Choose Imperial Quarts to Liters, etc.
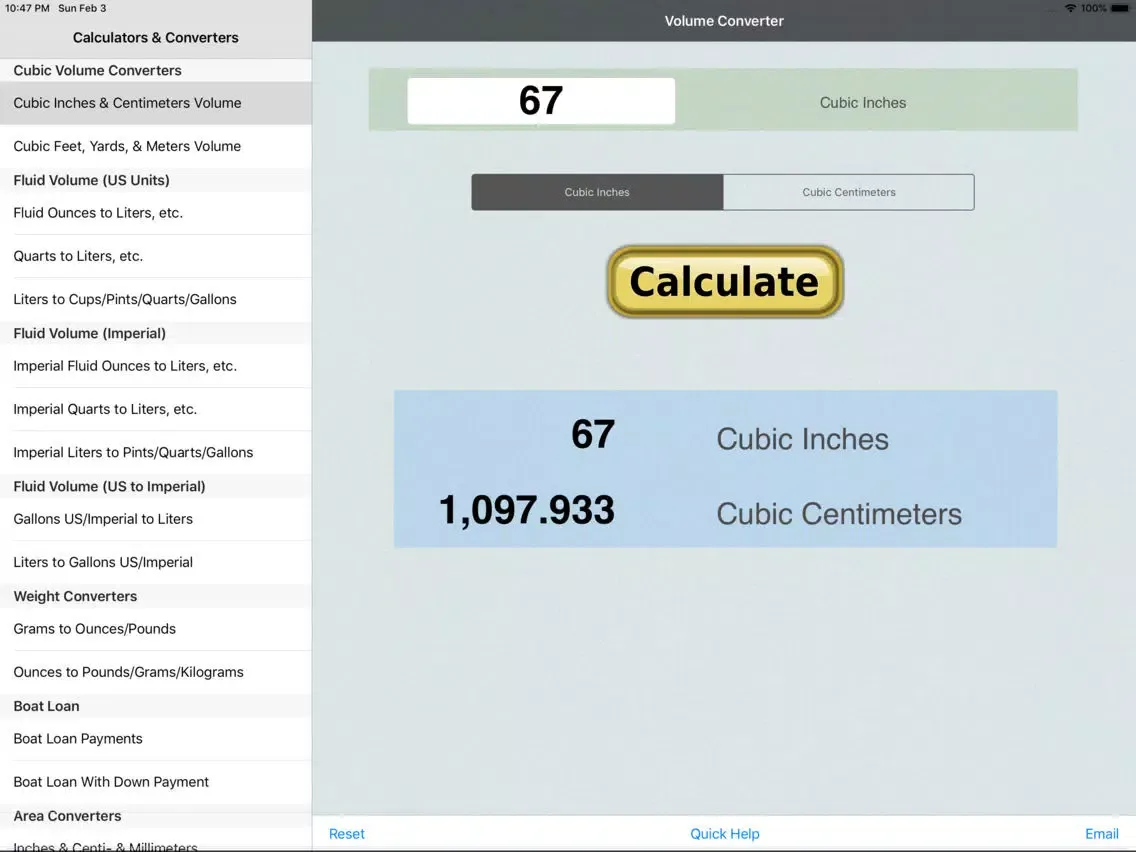The image size is (1136, 852). click(156, 409)
